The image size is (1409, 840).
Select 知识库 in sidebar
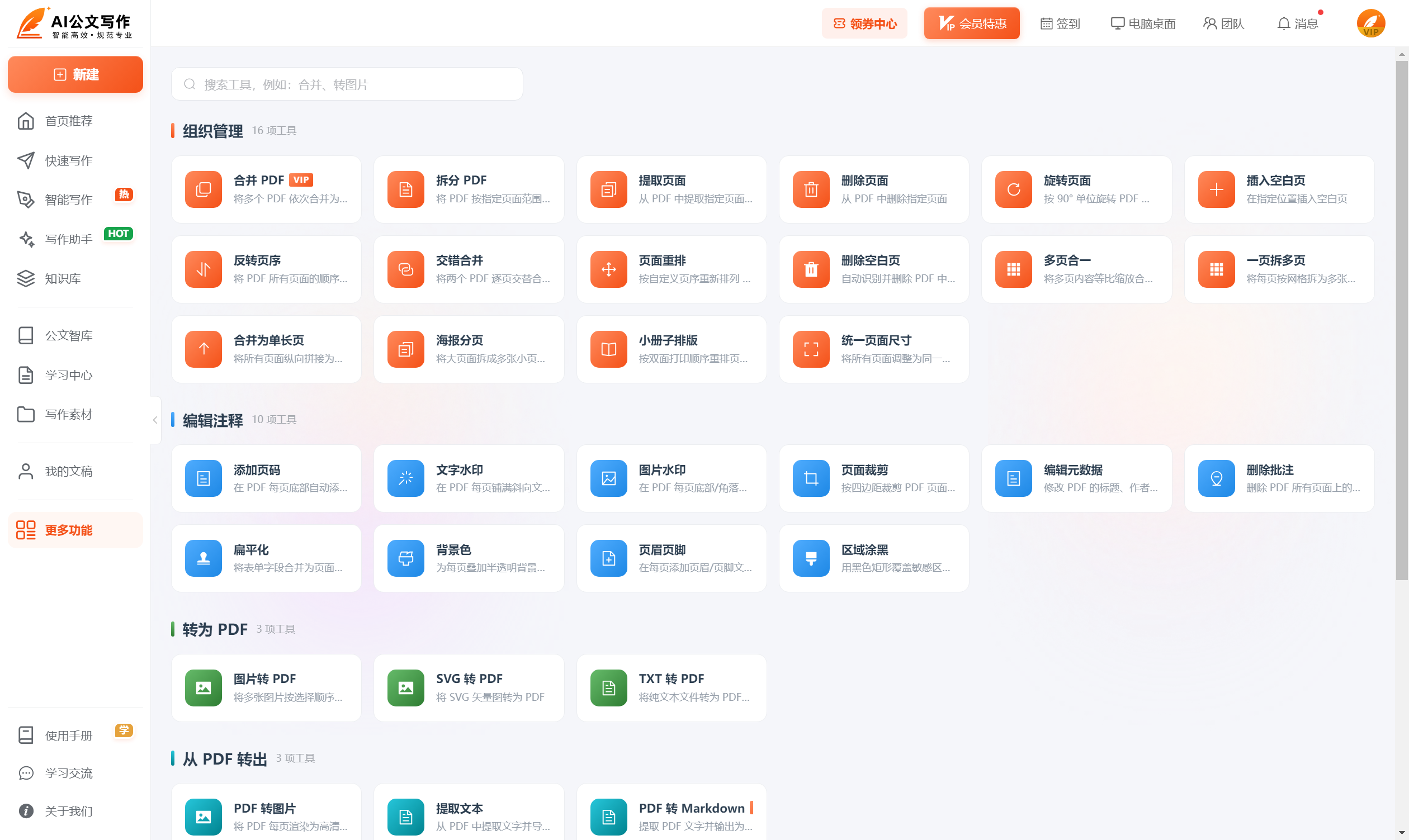[75, 278]
